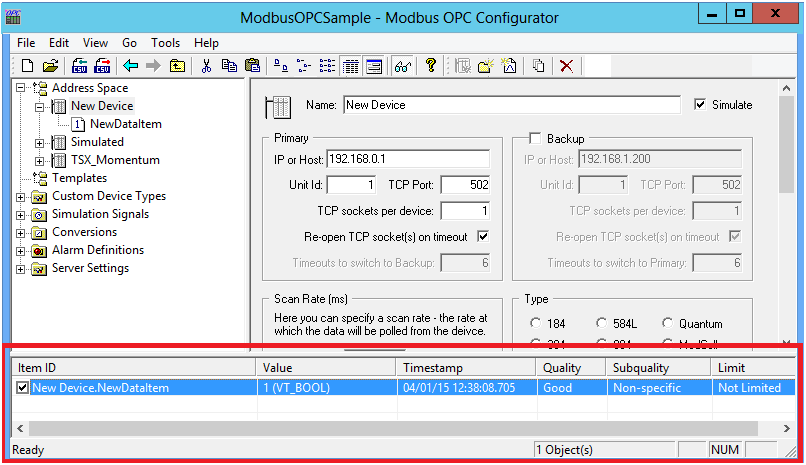The width and height of the screenshot is (806, 465).
Task: Expand the Custom Device Types folder
Action: (20, 197)
